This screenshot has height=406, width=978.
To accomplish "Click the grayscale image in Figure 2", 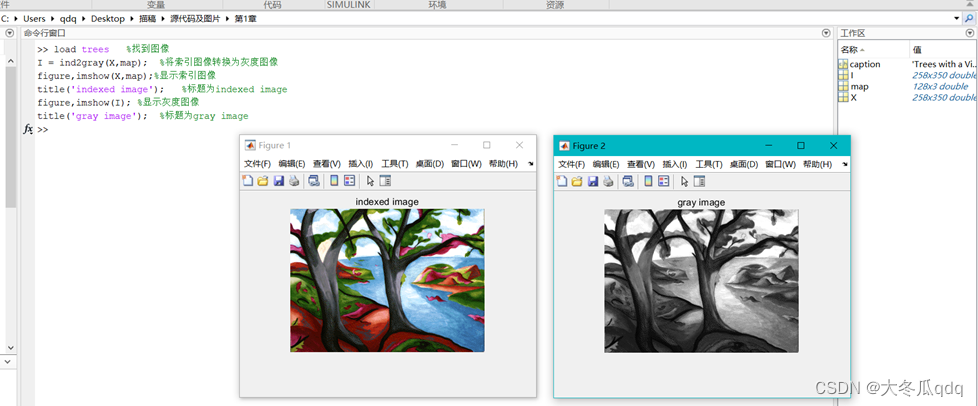I will (702, 281).
